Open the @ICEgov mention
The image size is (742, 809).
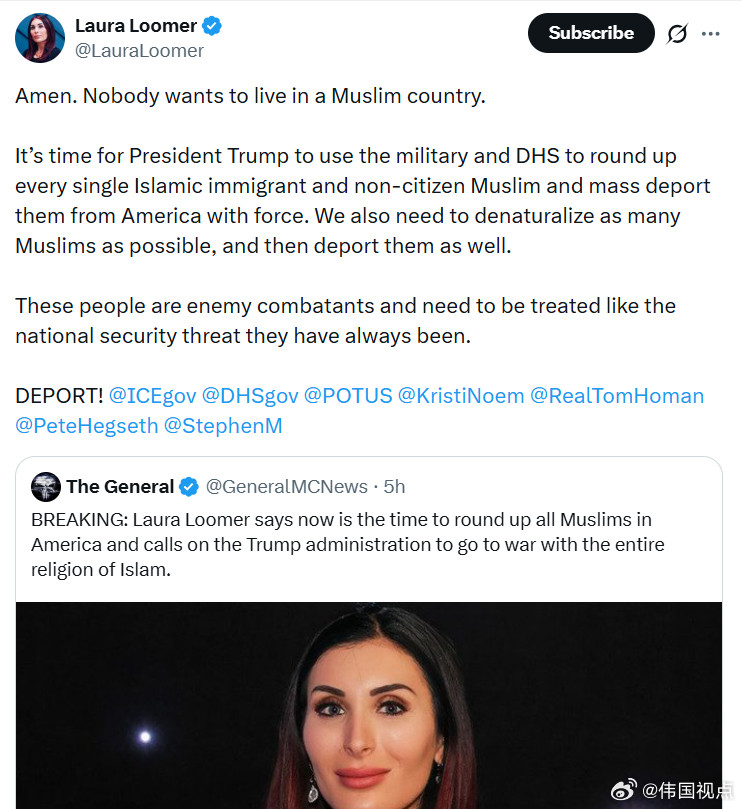pos(153,396)
